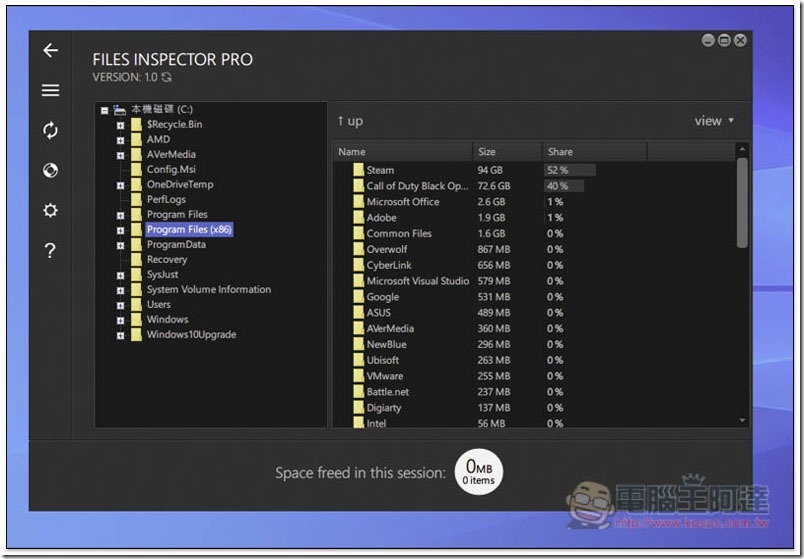This screenshot has height=559, width=804.
Task: Select the CyberLink row
Action: point(535,265)
